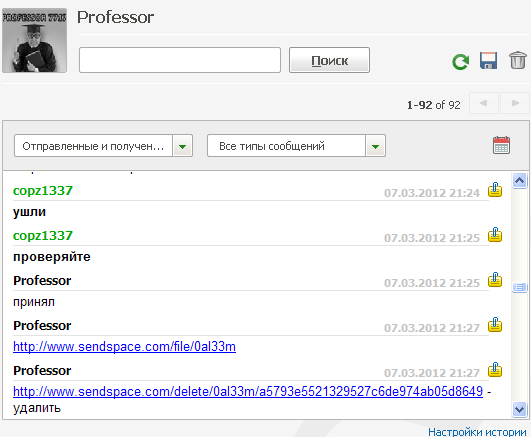Viewport: 531px width, 437px height.
Task: Click clipboard icon beside the sendspace file link message
Action: click(x=495, y=325)
